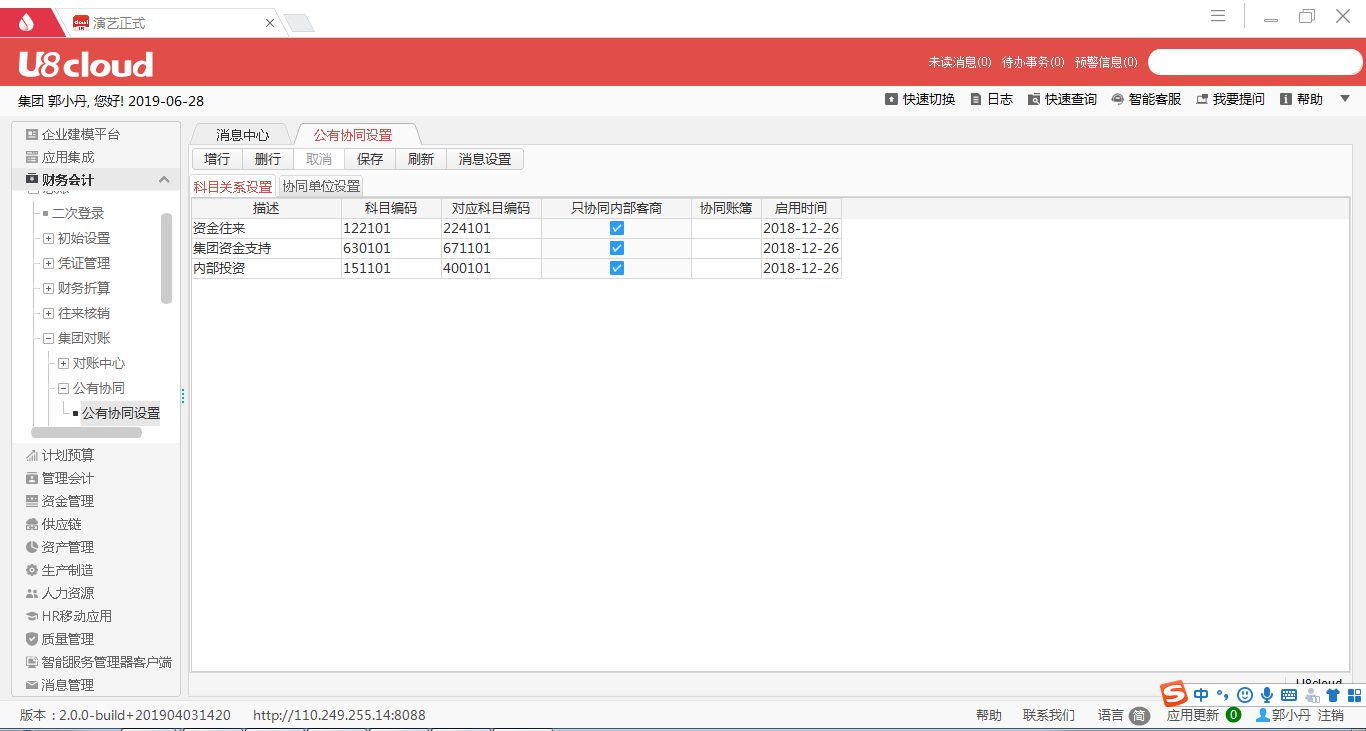Expand the 初始设置 tree node
This screenshot has width=1366, height=731.
point(48,238)
